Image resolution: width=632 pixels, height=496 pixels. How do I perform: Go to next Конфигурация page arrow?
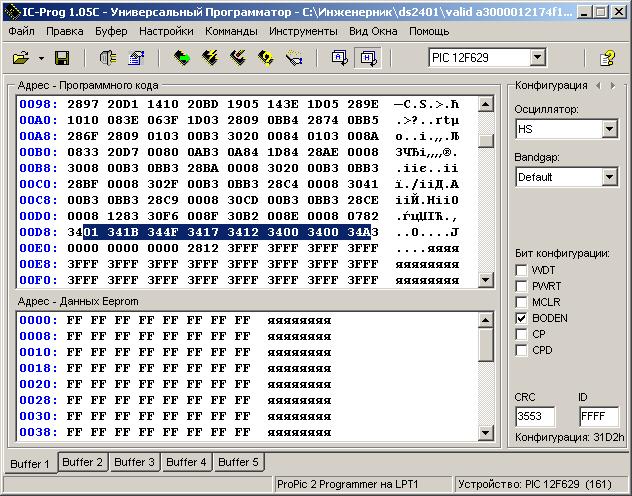[x=613, y=85]
